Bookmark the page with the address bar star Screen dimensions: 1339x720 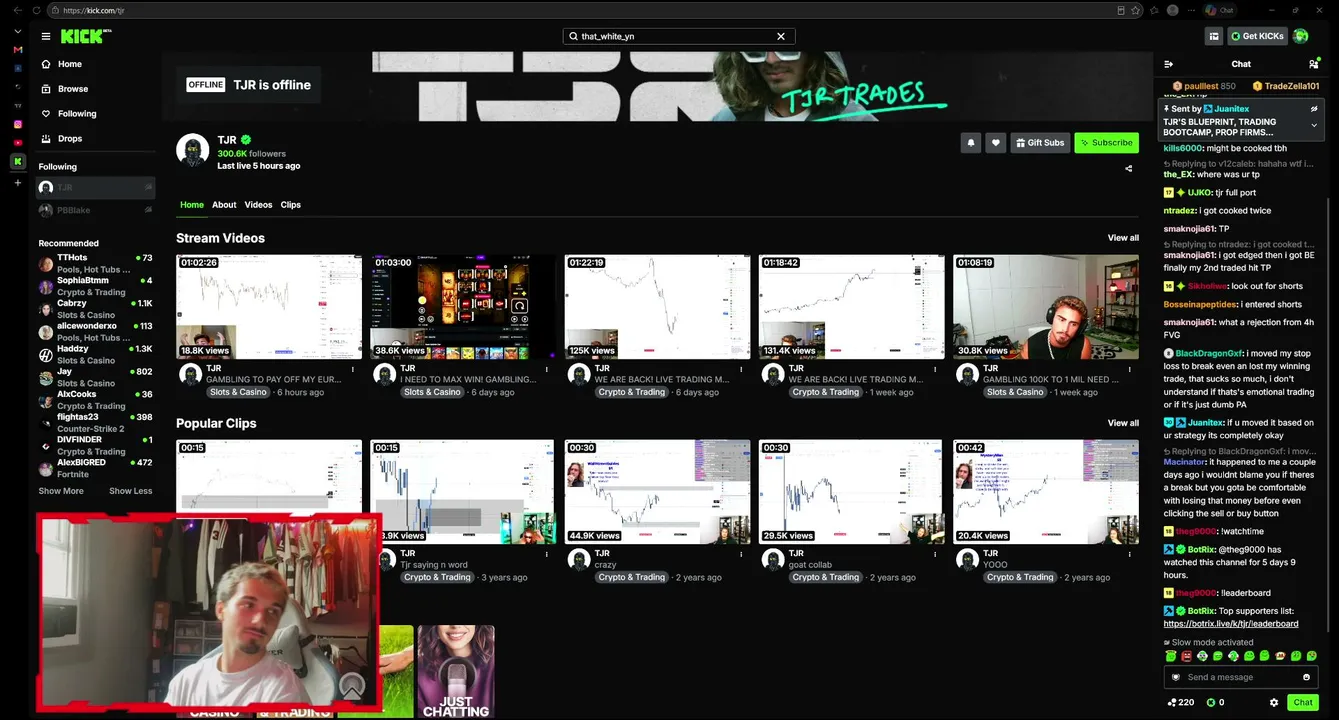[x=1136, y=10]
